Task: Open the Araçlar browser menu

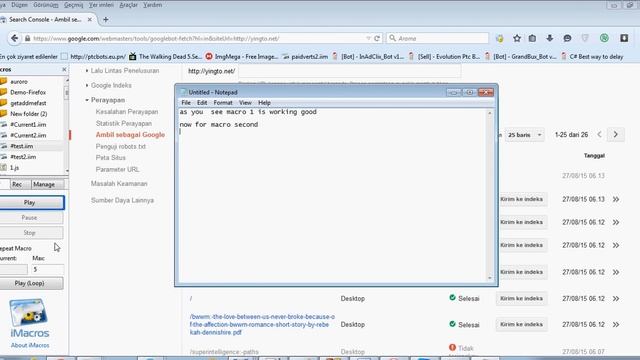Action: pos(128,5)
